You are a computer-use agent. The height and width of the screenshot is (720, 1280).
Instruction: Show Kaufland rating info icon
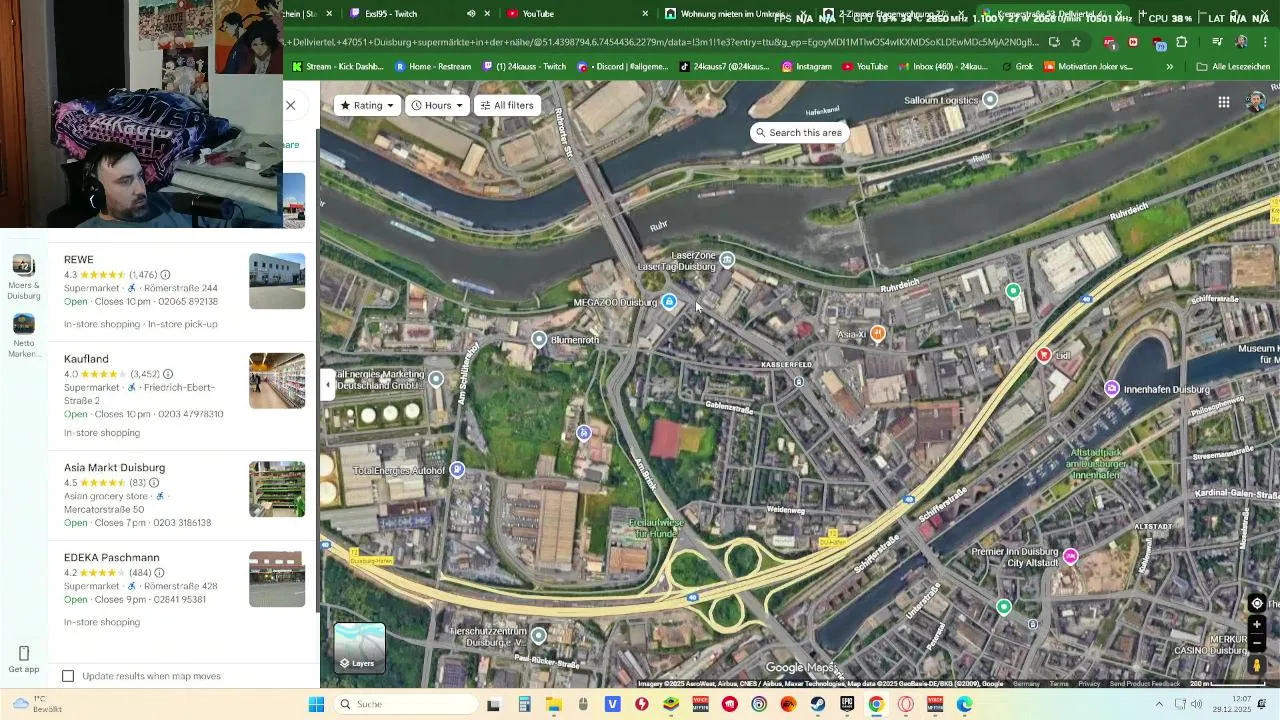click(168, 374)
